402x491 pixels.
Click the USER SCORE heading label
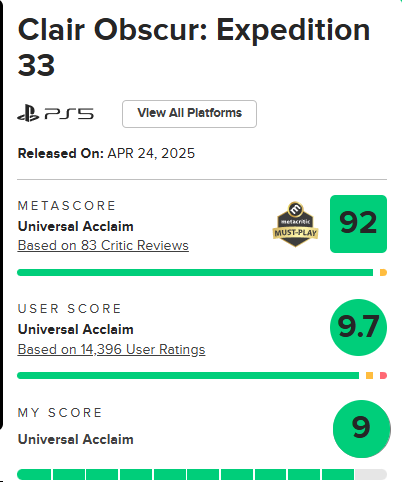tap(69, 309)
